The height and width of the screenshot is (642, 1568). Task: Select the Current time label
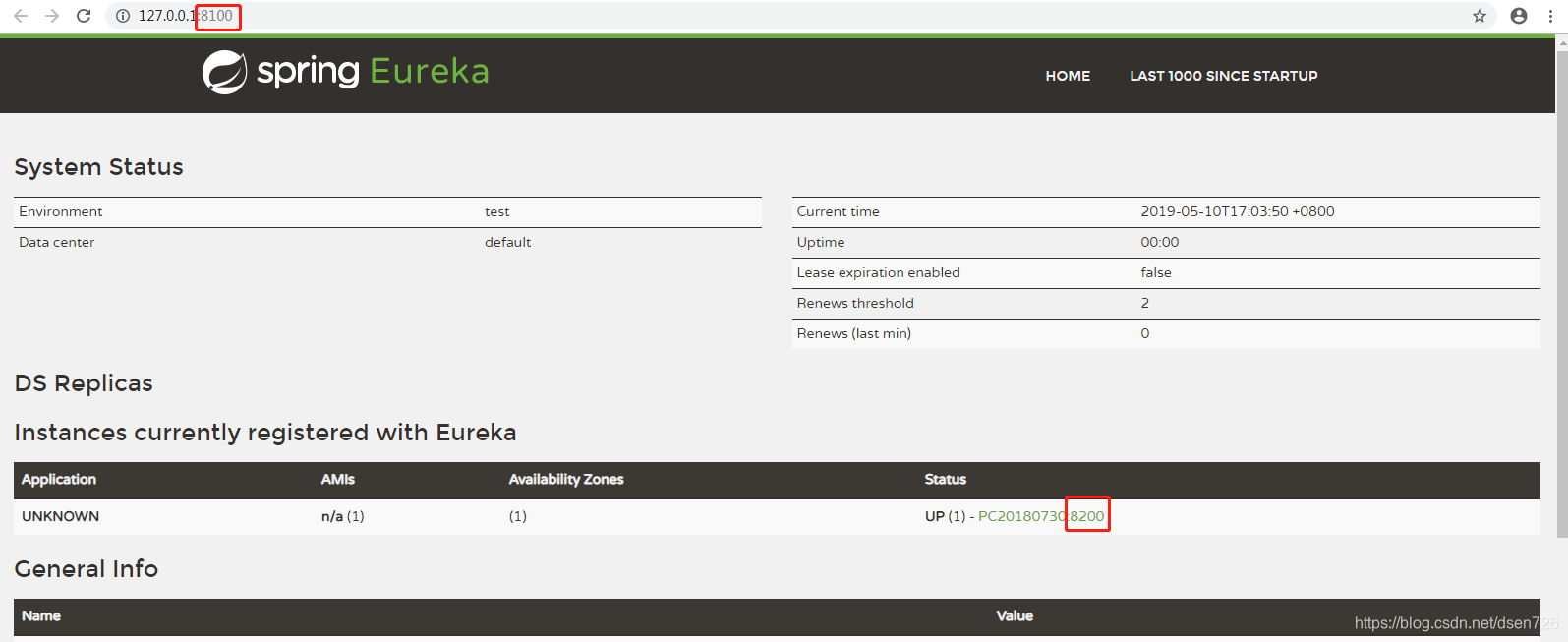click(838, 211)
